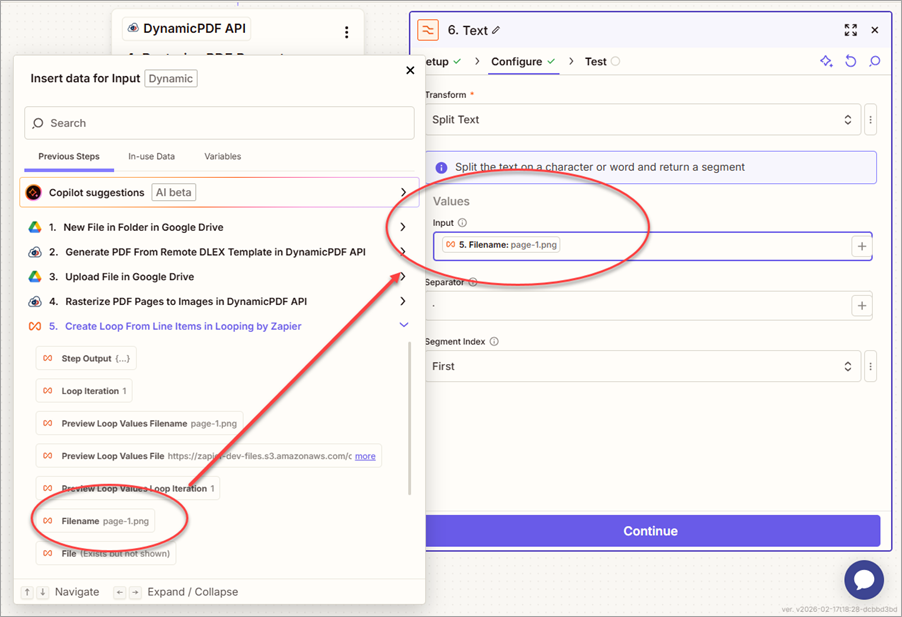Collapse step 5 Create Loop From Line Items
Image resolution: width=902 pixels, height=617 pixels.
point(403,326)
